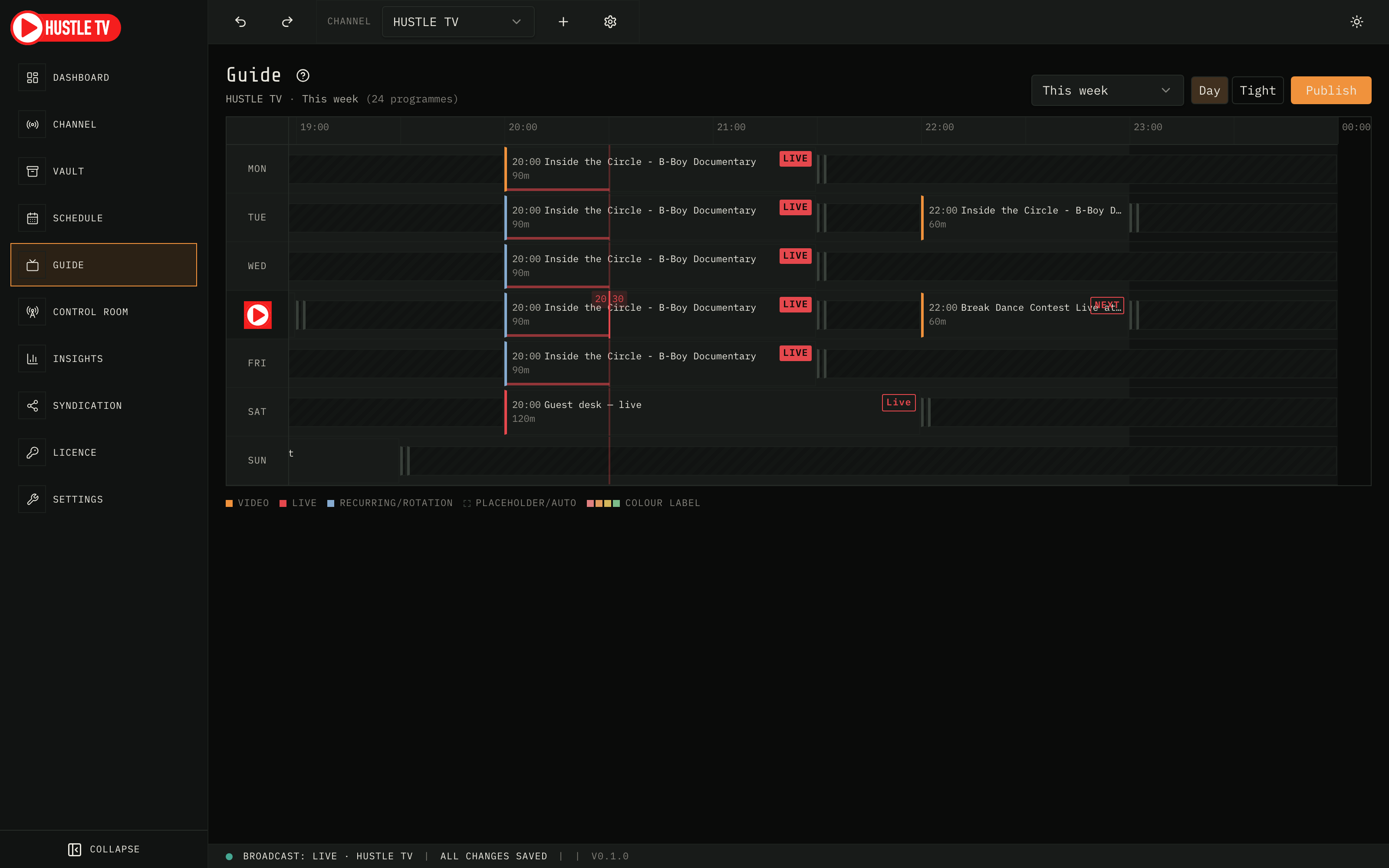Screen dimensions: 1389x868
Task: Click the 21:00 time header
Action: tap(731, 127)
